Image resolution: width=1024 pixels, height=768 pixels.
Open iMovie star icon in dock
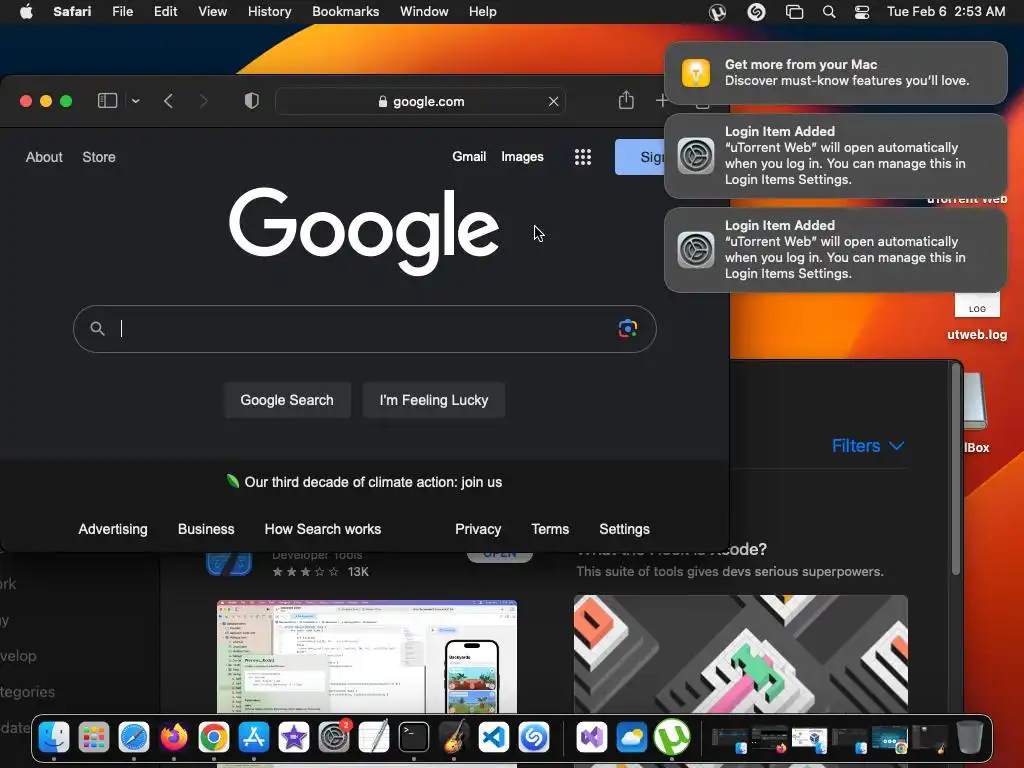point(294,737)
